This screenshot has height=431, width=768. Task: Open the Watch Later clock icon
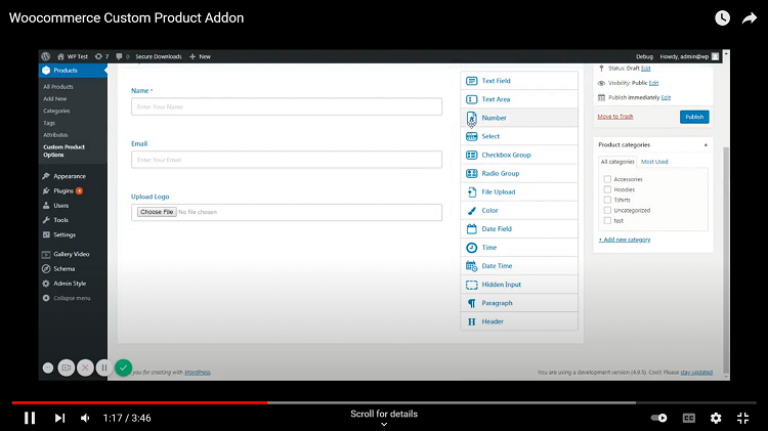click(722, 18)
